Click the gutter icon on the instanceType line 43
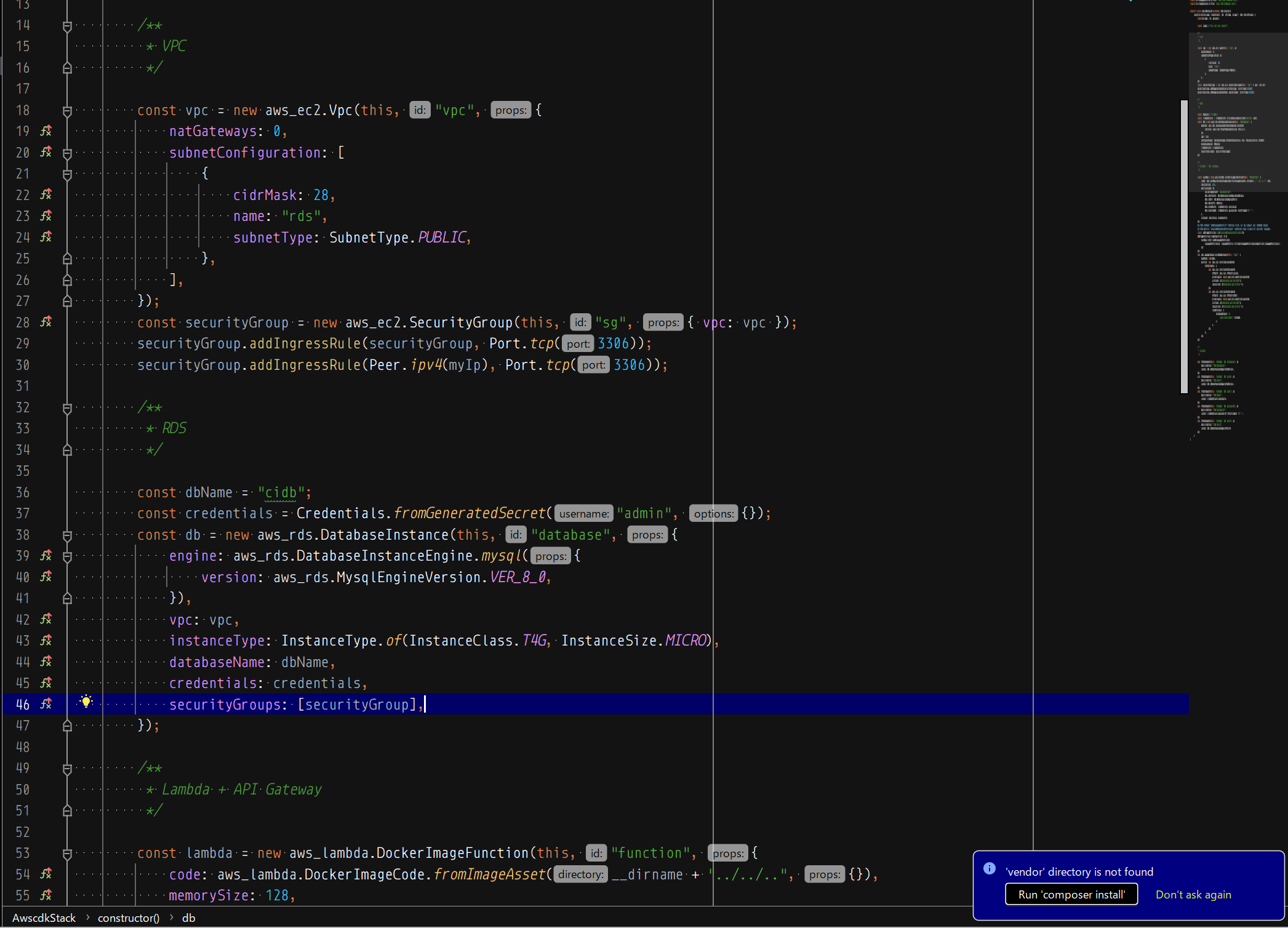Image resolution: width=1288 pixels, height=928 pixels. point(46,641)
